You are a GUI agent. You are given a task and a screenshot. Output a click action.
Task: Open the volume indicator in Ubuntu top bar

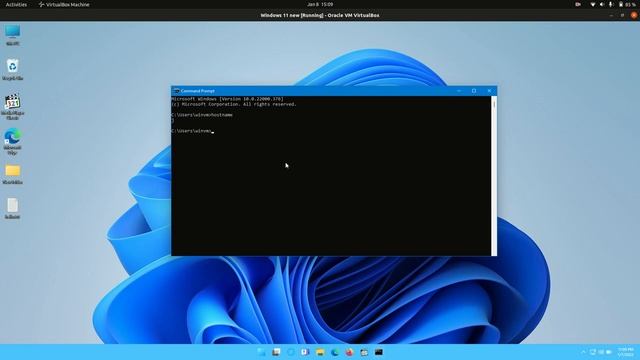point(602,4)
